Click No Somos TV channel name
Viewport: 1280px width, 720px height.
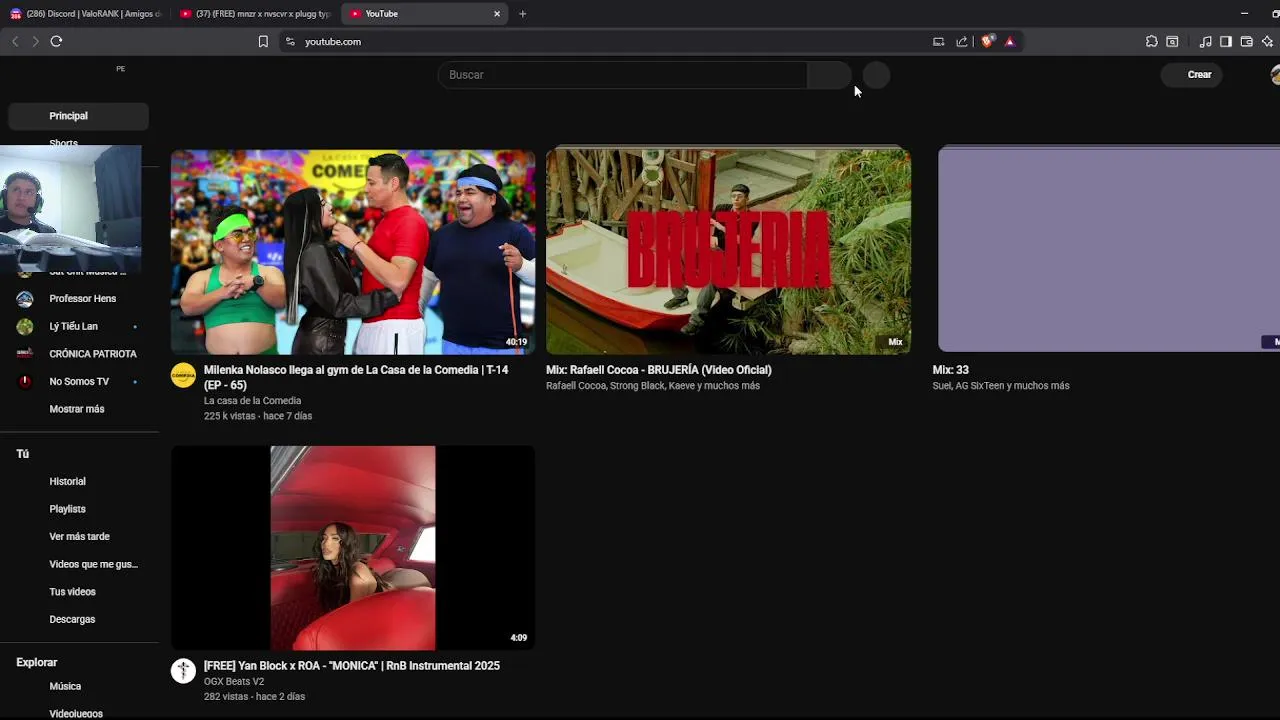pos(79,381)
